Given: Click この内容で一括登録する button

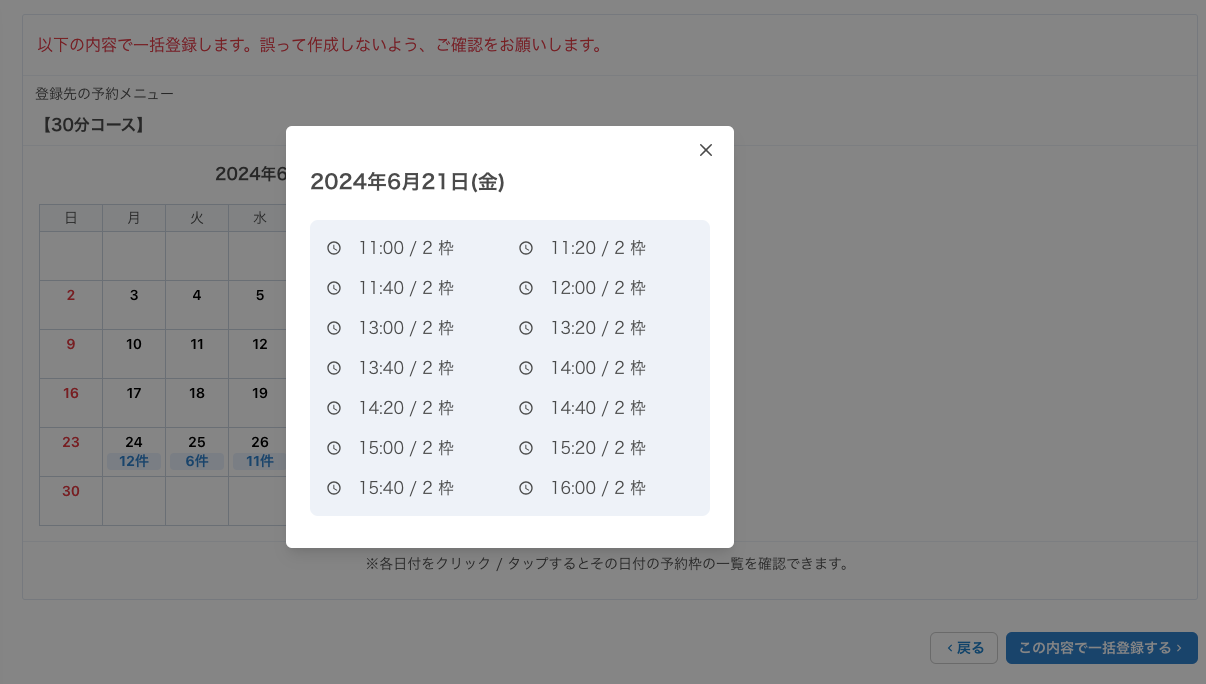Looking at the screenshot, I should (1102, 648).
